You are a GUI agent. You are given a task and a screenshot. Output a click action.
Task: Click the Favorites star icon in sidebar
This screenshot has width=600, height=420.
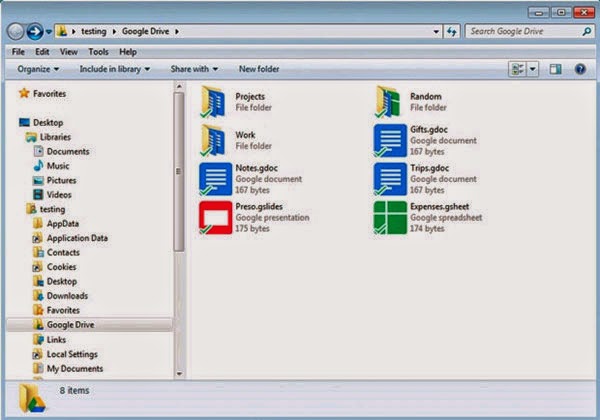[x=24, y=93]
